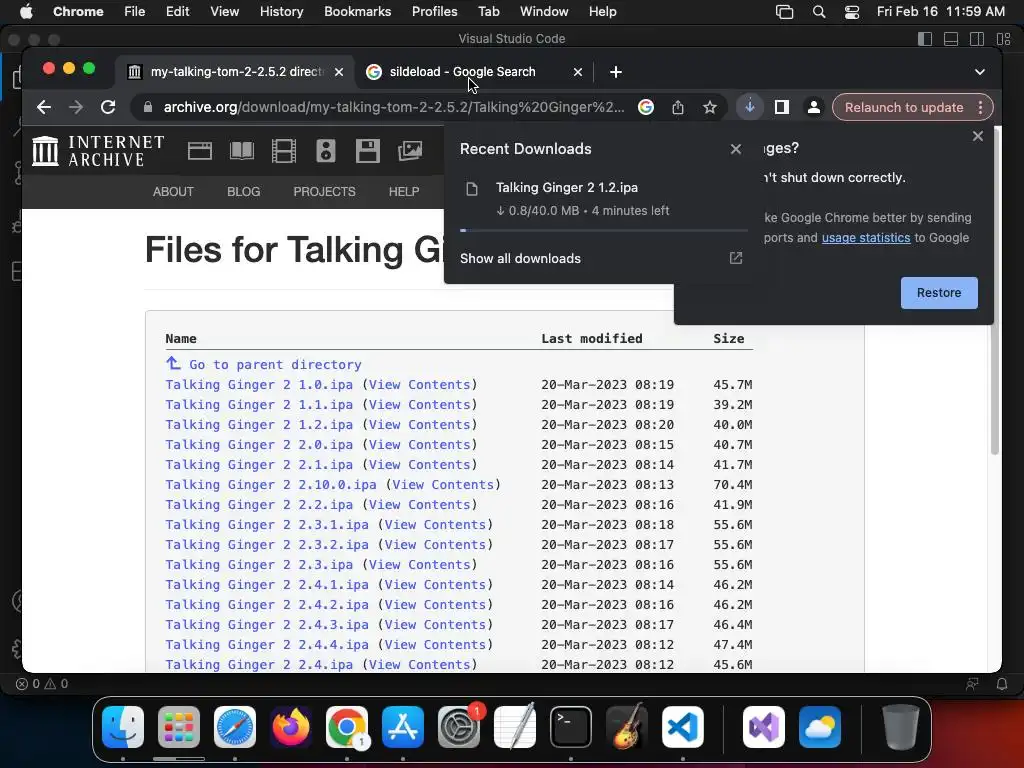1024x768 pixels.
Task: Click Restore button
Action: point(939,293)
